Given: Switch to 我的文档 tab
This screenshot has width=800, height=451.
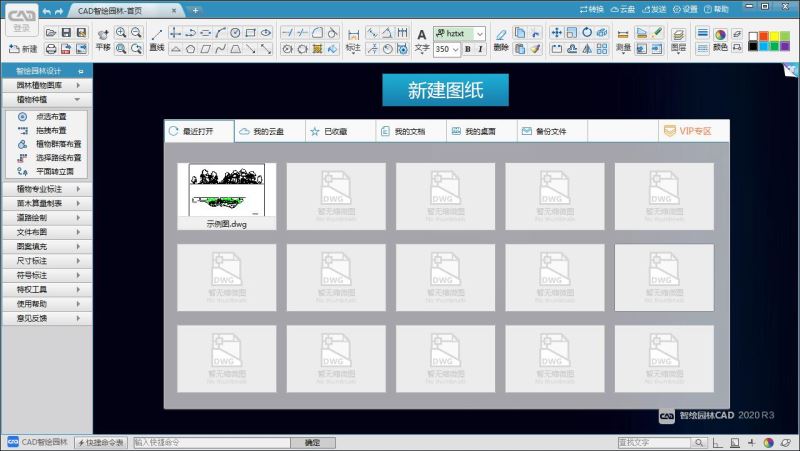Looking at the screenshot, I should 411,131.
